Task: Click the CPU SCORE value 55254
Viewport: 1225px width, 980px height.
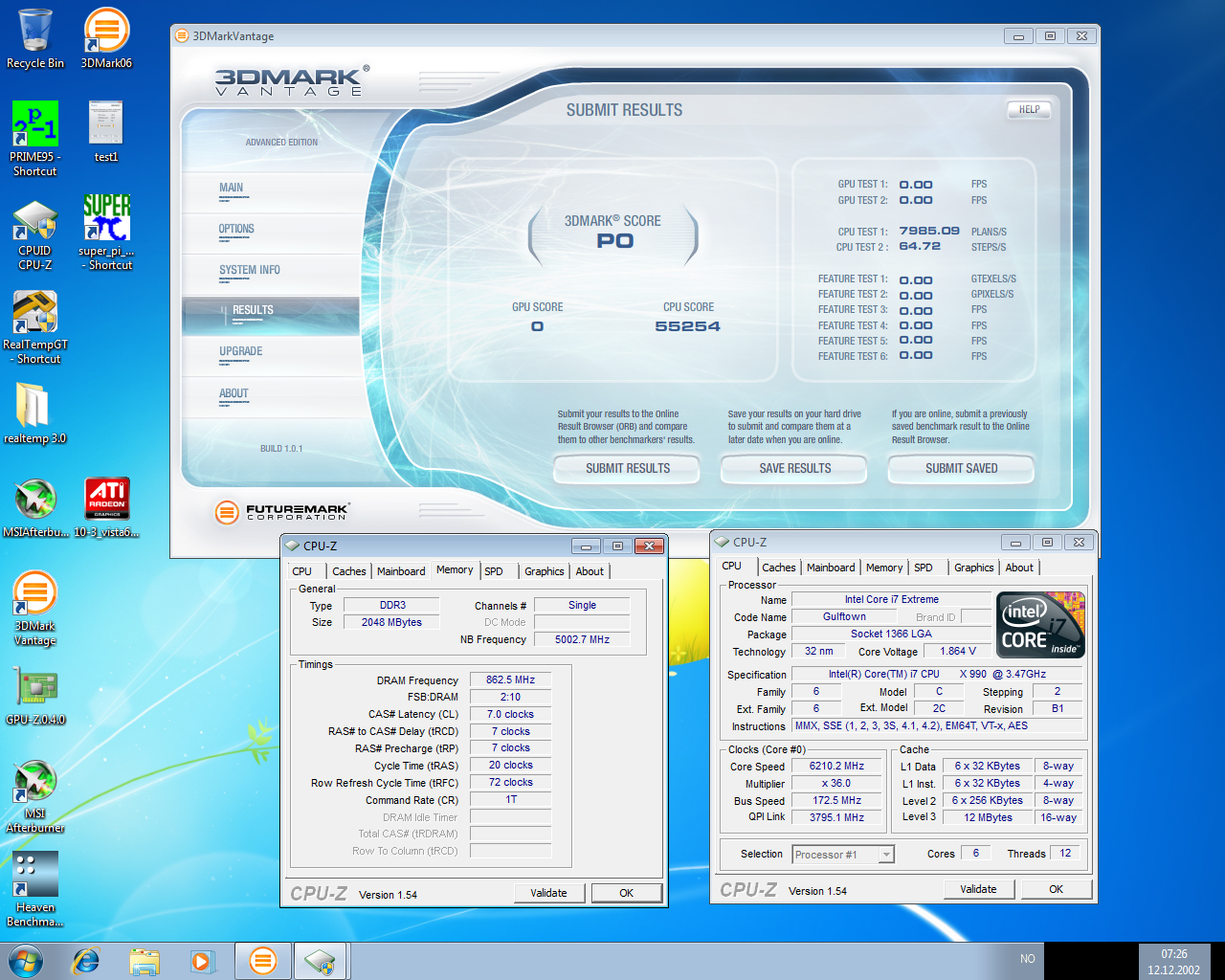Action: (x=688, y=326)
